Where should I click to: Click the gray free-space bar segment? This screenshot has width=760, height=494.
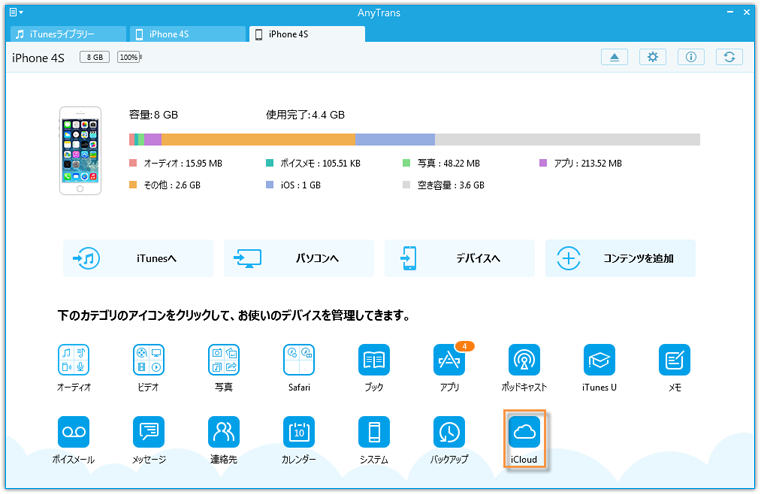(x=567, y=140)
